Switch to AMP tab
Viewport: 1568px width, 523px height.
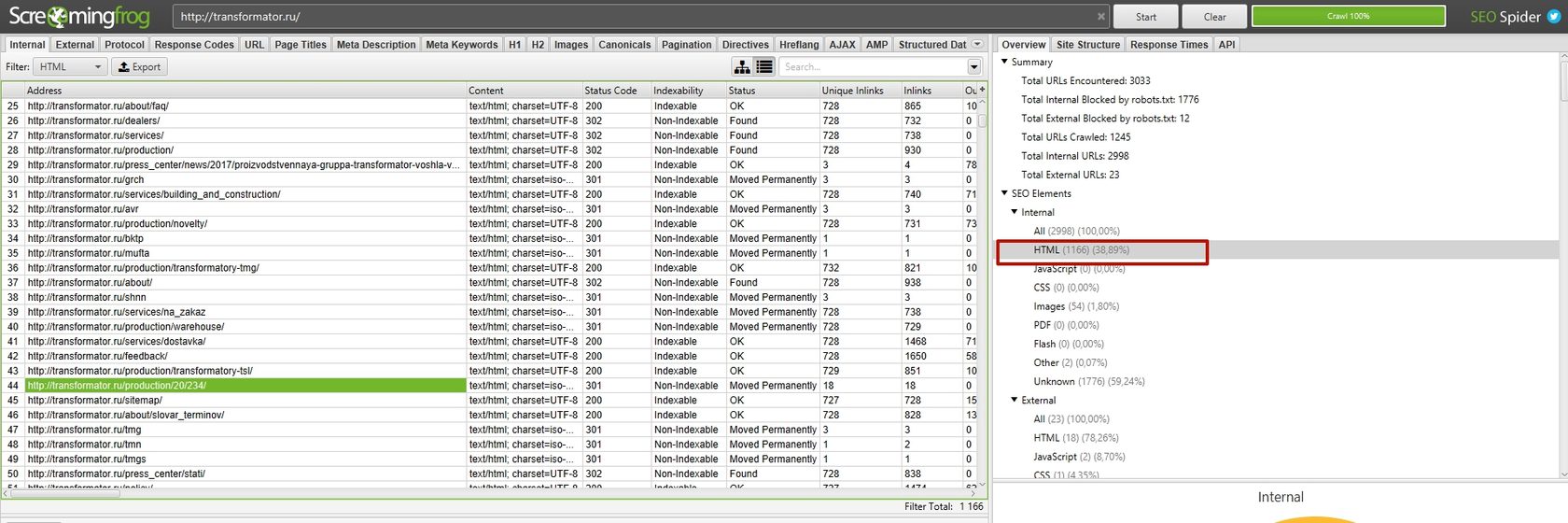point(876,44)
